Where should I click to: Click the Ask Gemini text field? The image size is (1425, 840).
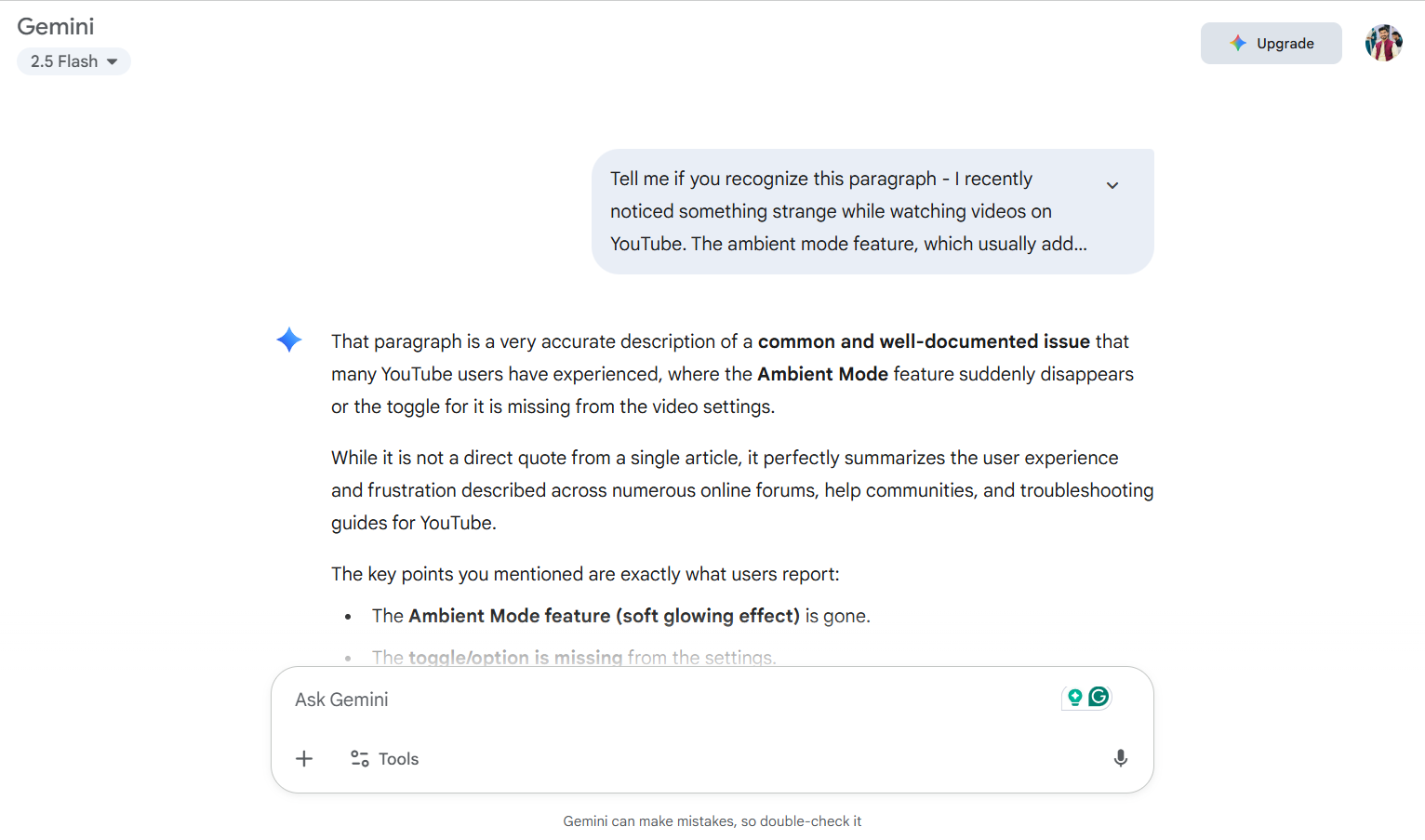pyautogui.click(x=670, y=700)
